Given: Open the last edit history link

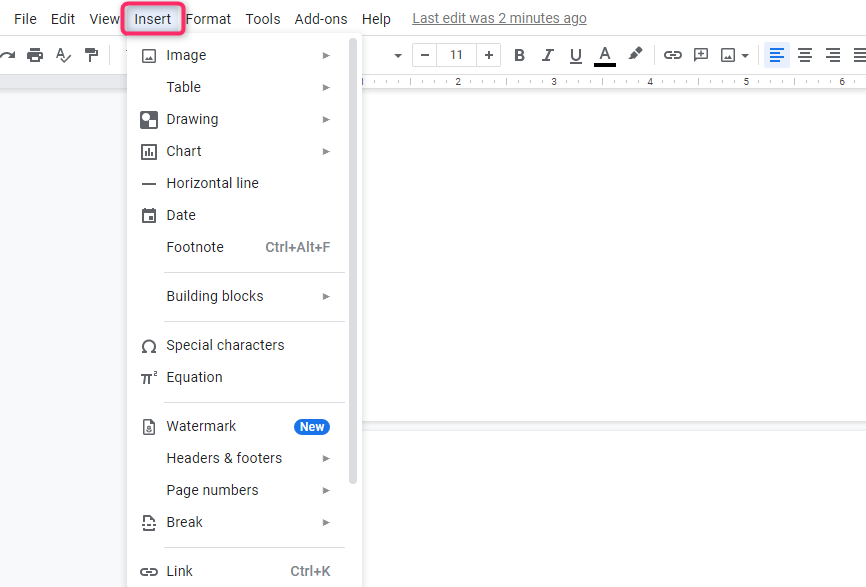Looking at the screenshot, I should click(499, 18).
